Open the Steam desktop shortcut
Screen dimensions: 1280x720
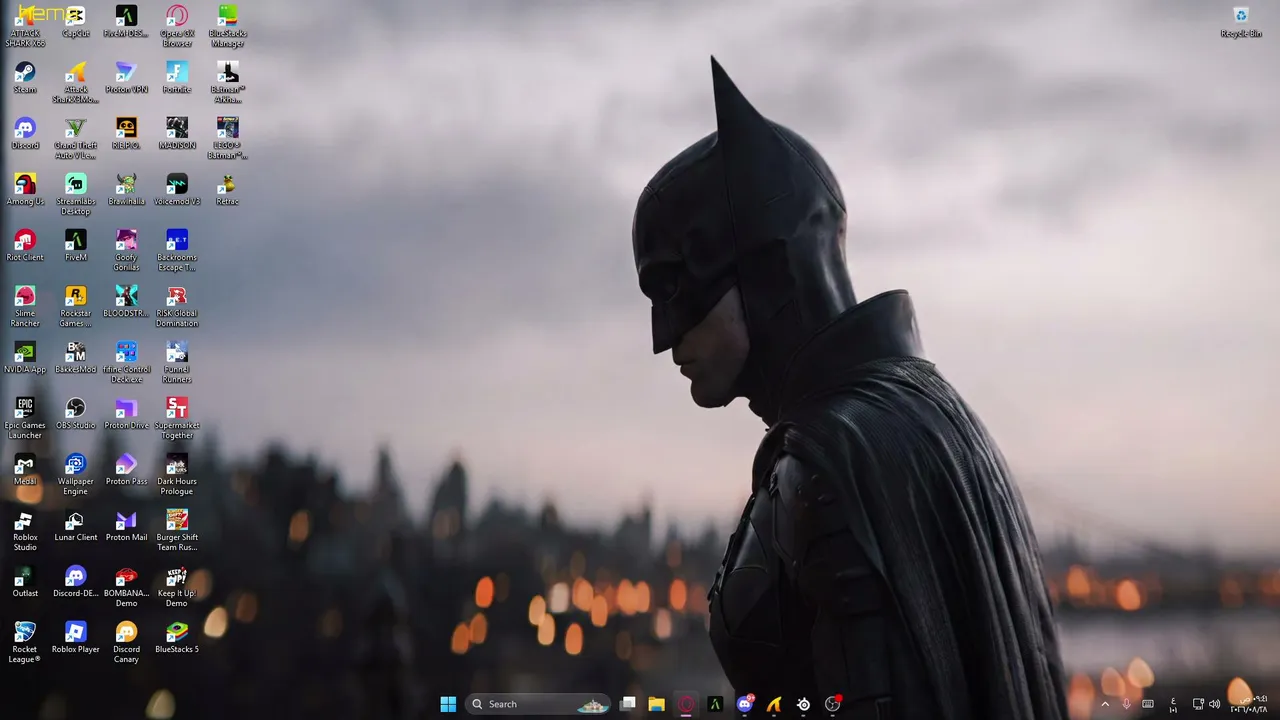[25, 78]
